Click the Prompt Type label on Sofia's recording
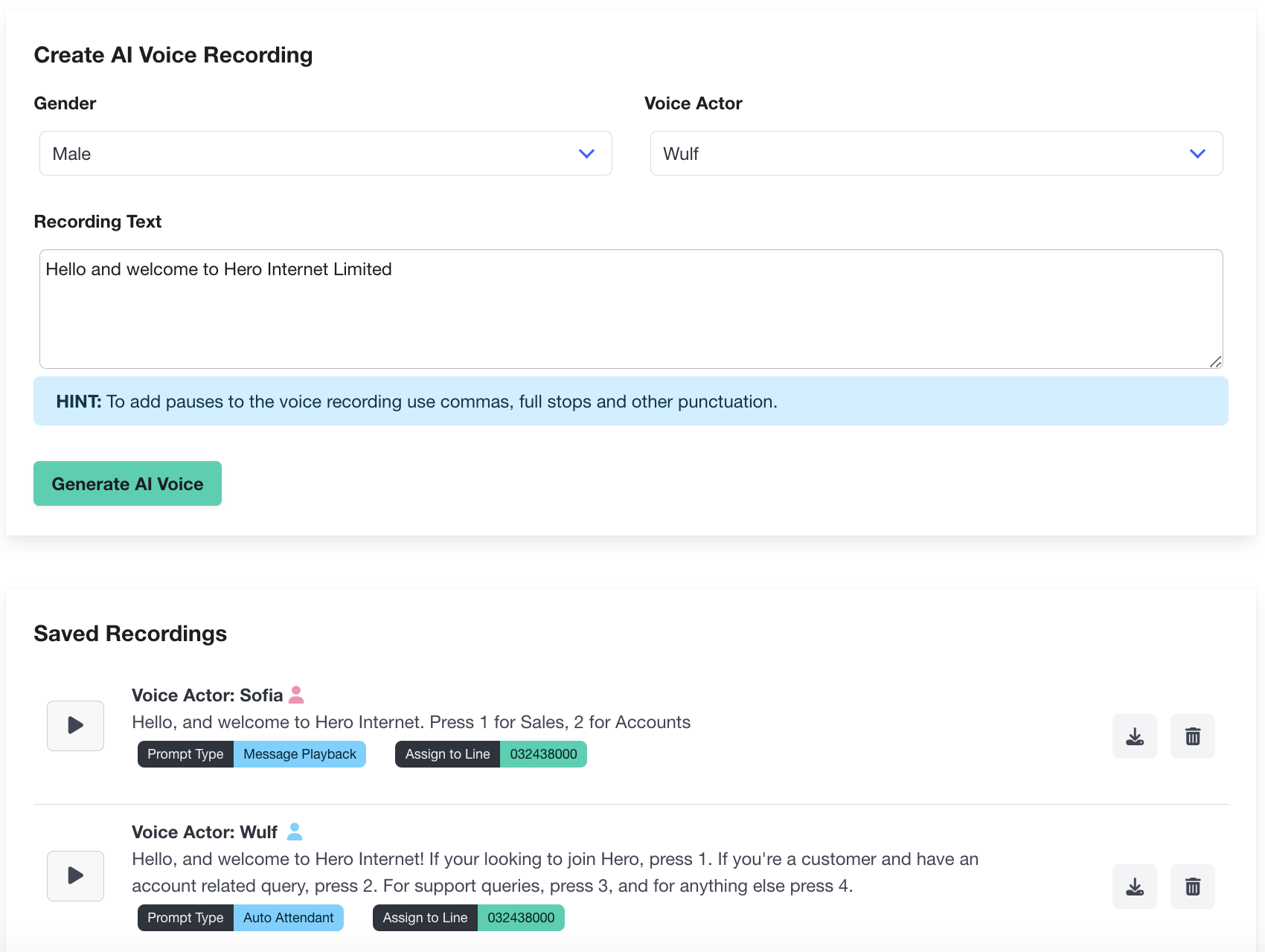1265x952 pixels. 185,753
